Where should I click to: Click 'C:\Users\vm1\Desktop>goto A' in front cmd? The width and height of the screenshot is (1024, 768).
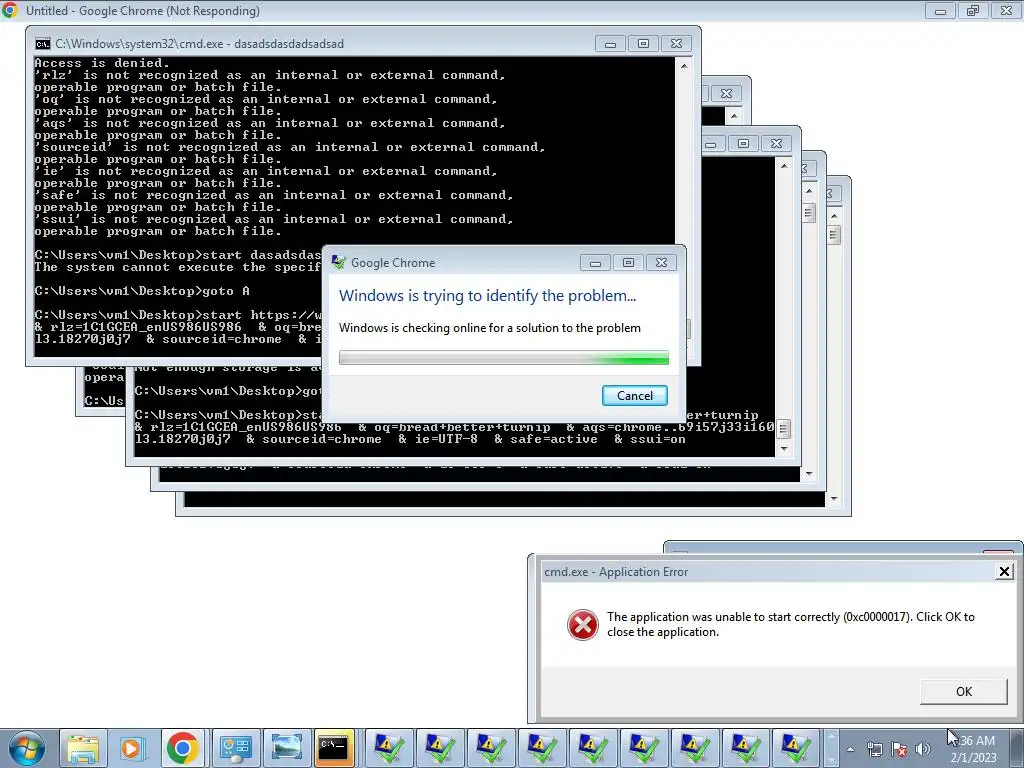click(x=142, y=291)
